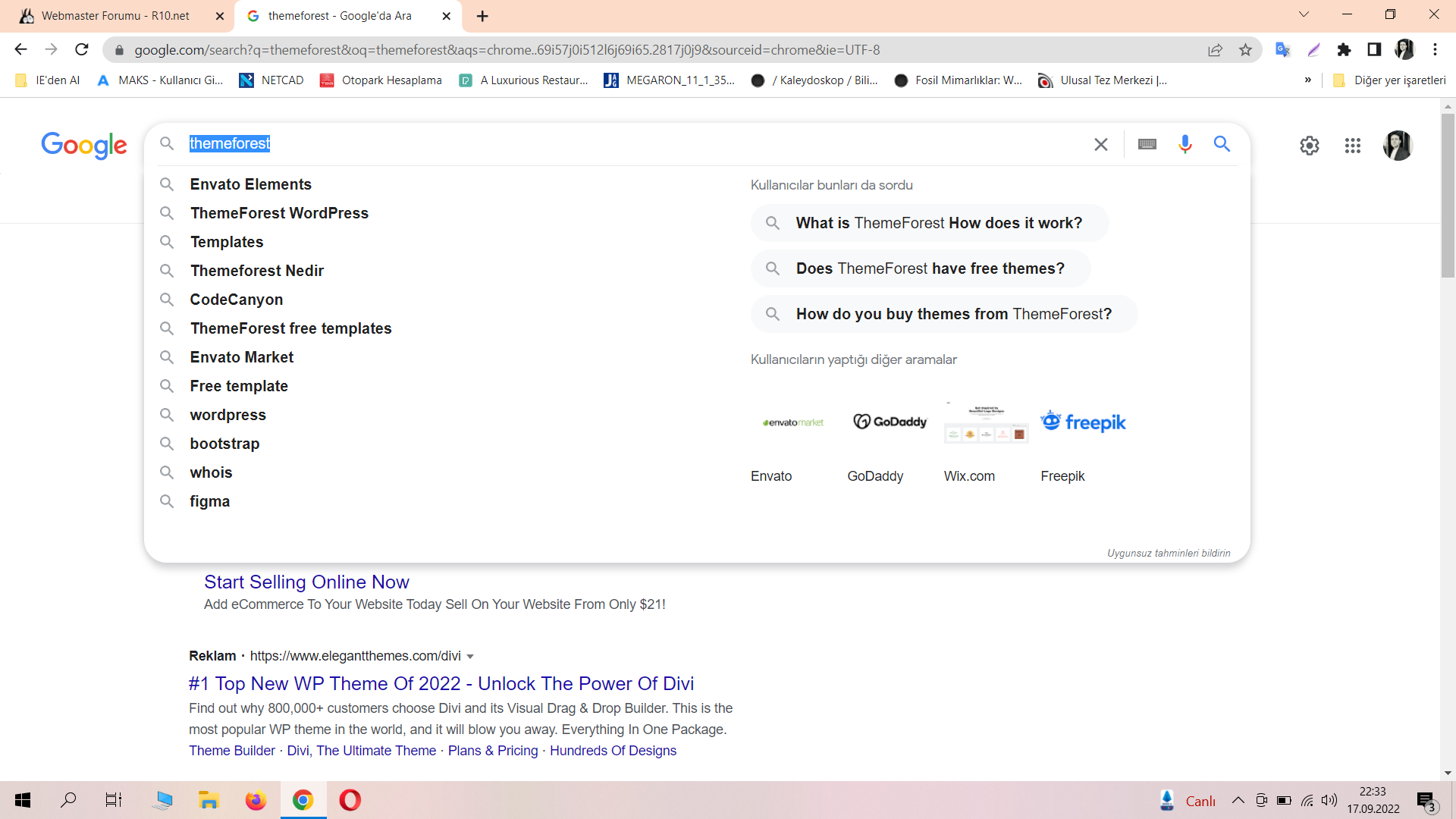Open Chrome extensions puzzle menu
The image size is (1456, 819).
pyautogui.click(x=1344, y=50)
